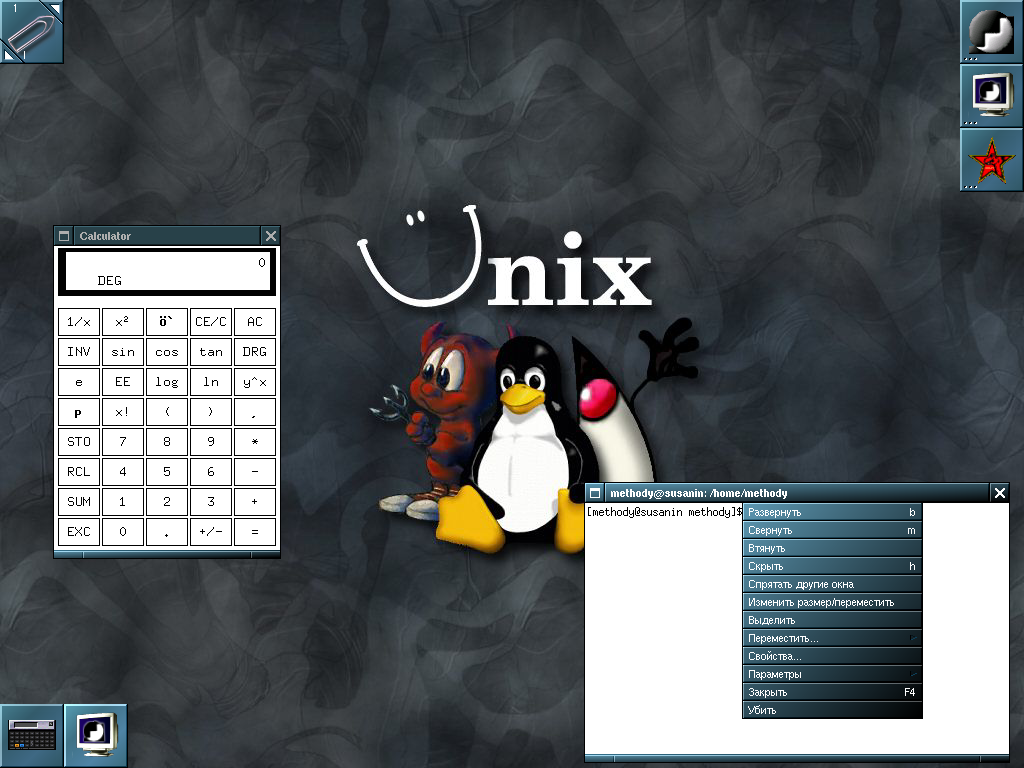Click the paperclip workspace clip at top left

[x=30, y=30]
